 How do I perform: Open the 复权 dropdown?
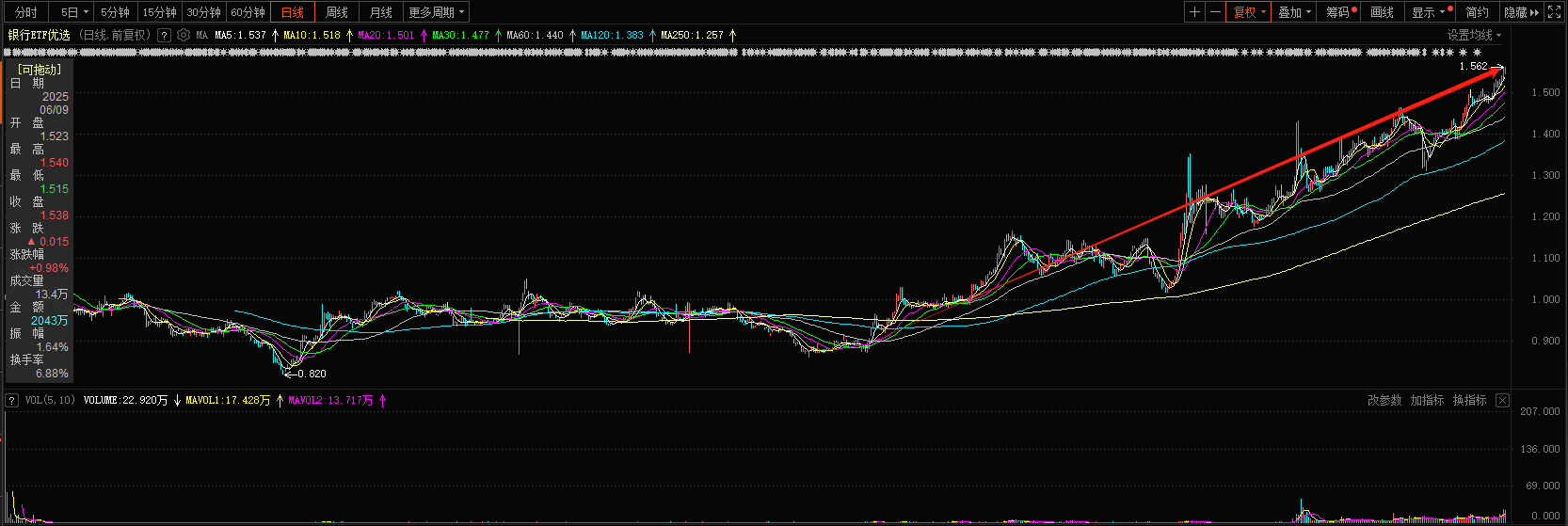[1250, 12]
